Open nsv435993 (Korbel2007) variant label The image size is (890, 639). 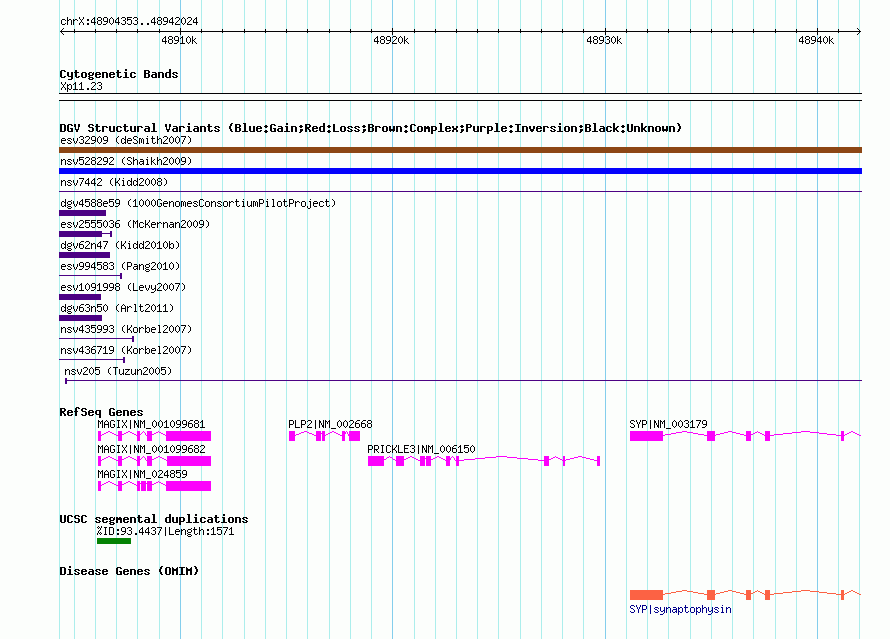[126, 329]
